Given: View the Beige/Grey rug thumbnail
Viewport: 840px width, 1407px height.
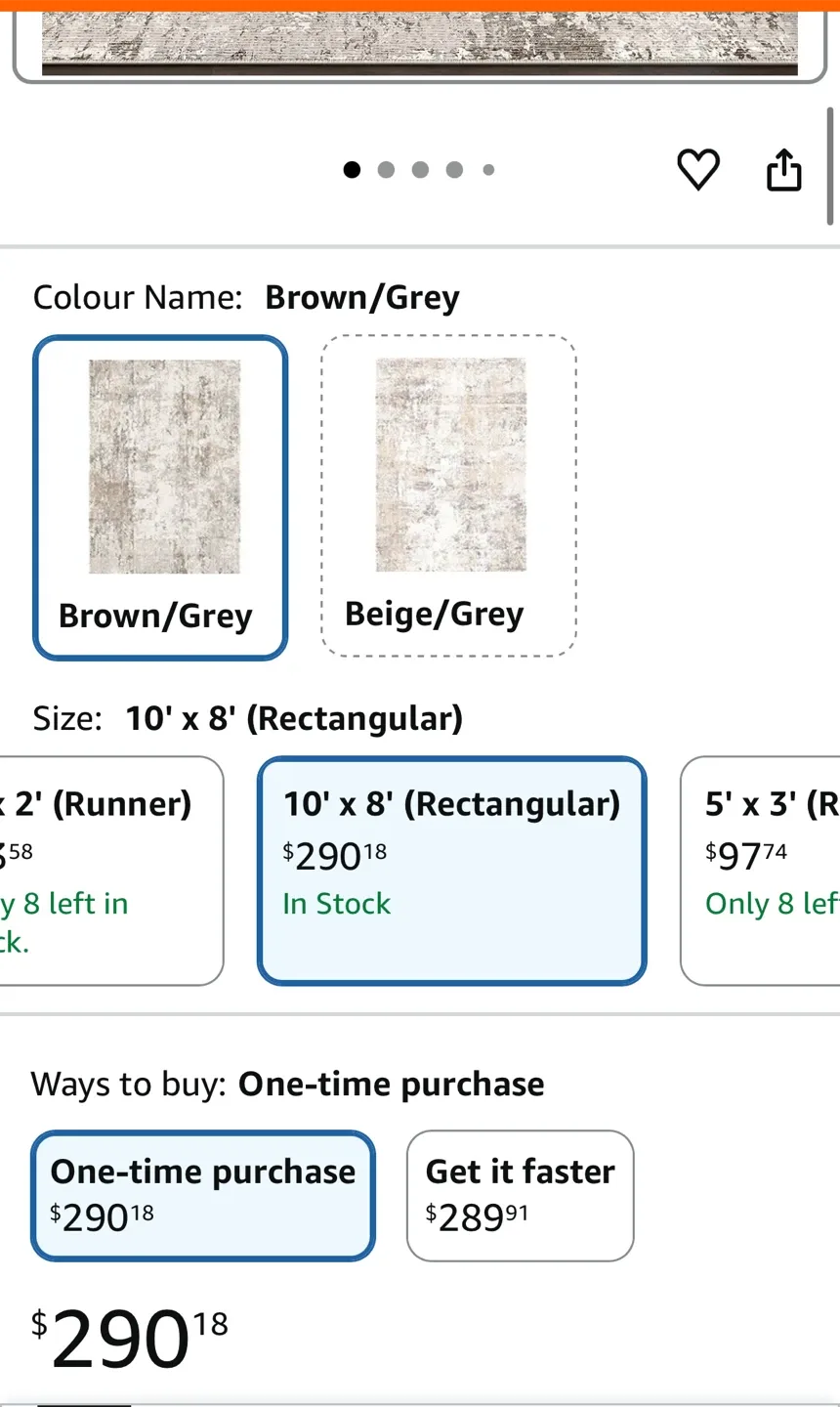Looking at the screenshot, I should point(450,464).
